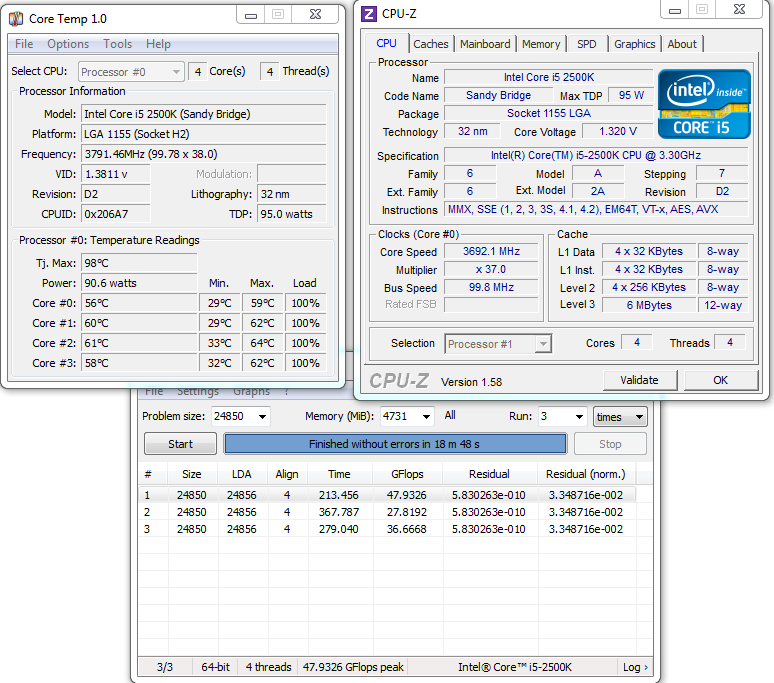Open Core Temp Help menu

(158, 44)
